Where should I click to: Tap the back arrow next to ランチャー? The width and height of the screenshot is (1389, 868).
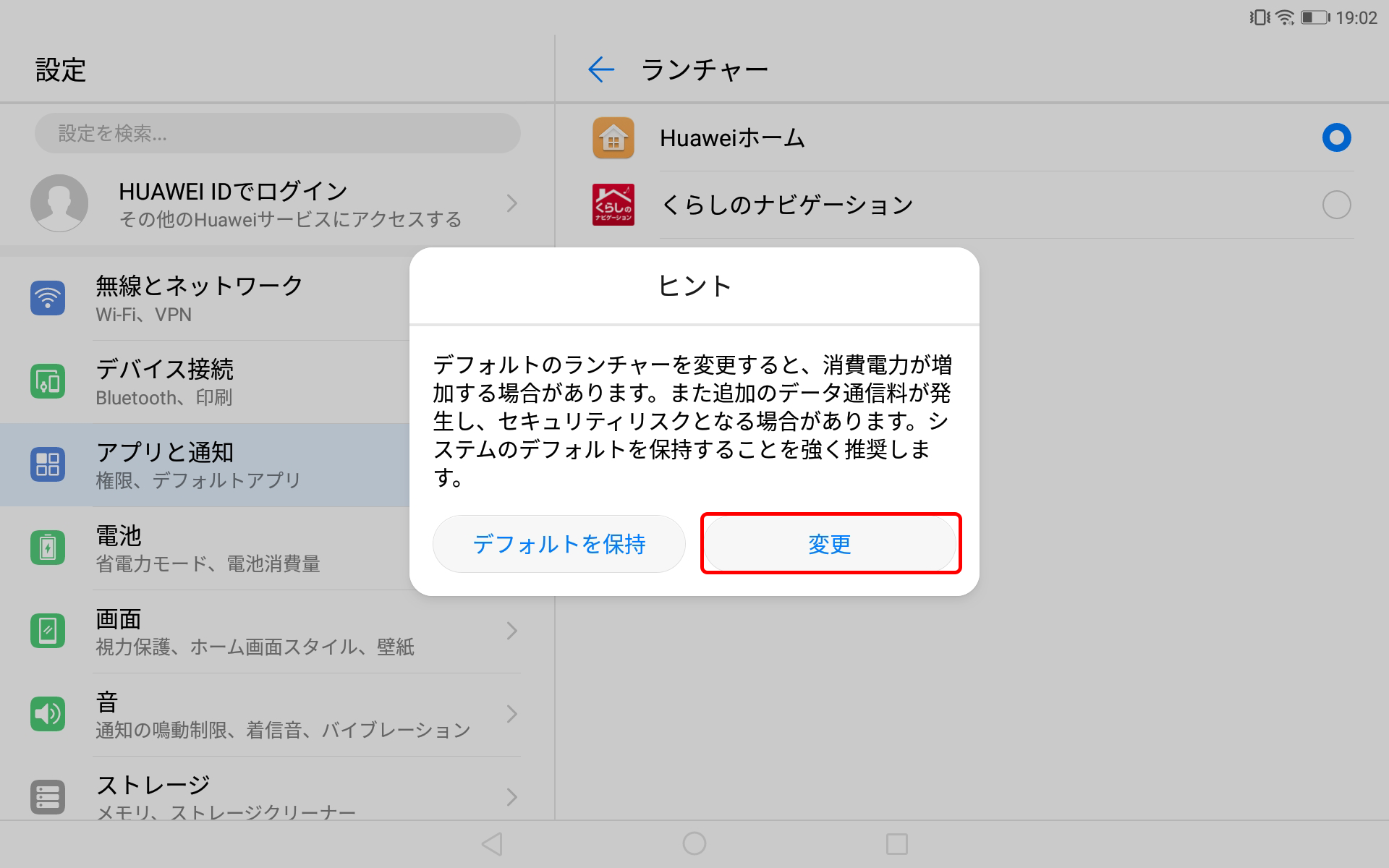point(601,69)
